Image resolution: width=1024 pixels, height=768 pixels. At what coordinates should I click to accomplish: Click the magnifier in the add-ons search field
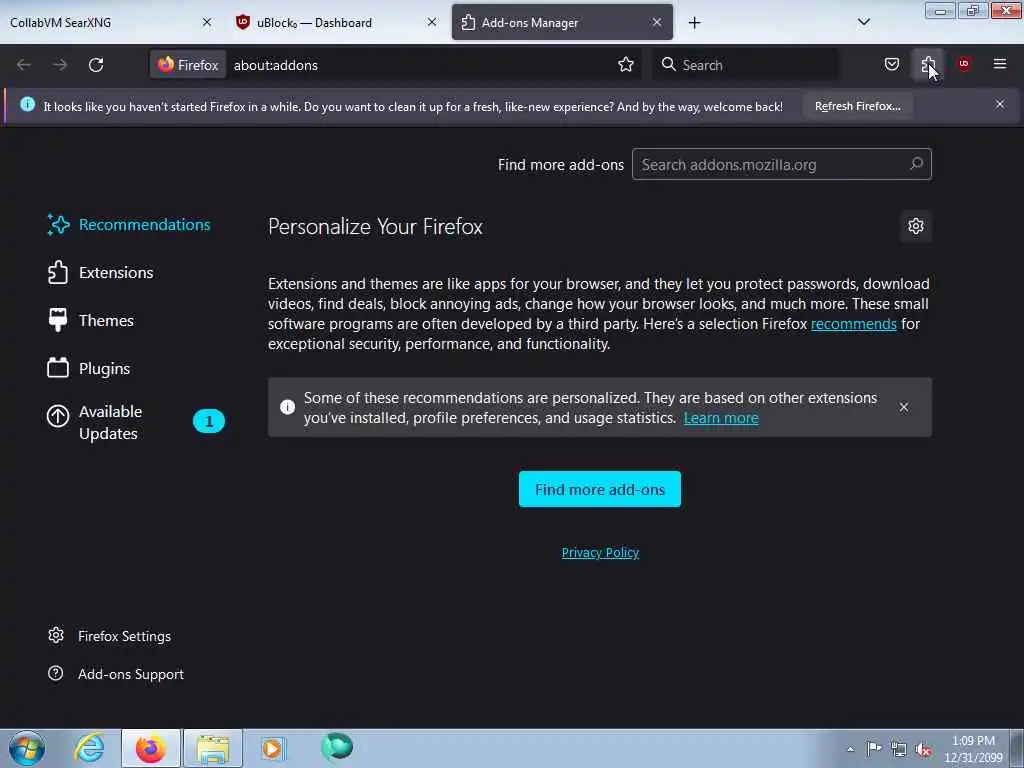pos(916,164)
